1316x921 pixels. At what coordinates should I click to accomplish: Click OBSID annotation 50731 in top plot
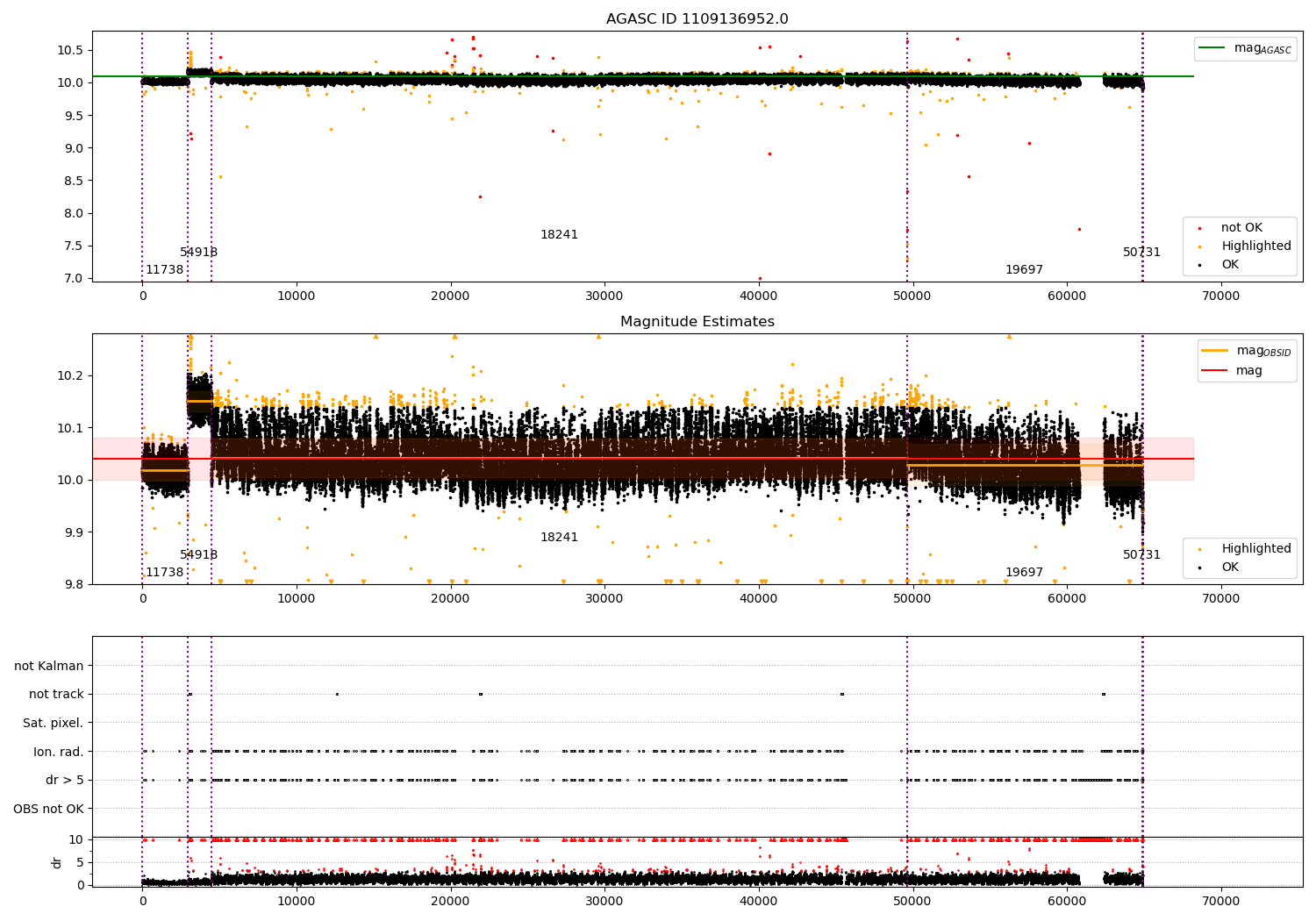(1141, 253)
